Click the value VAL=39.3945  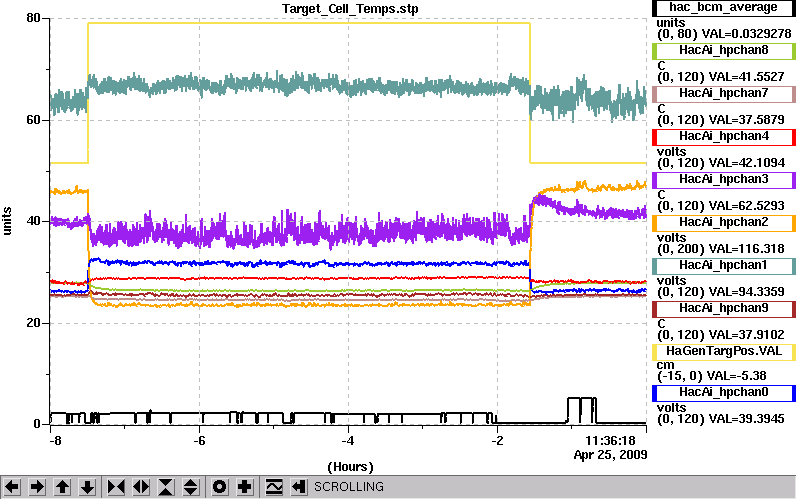(746, 419)
